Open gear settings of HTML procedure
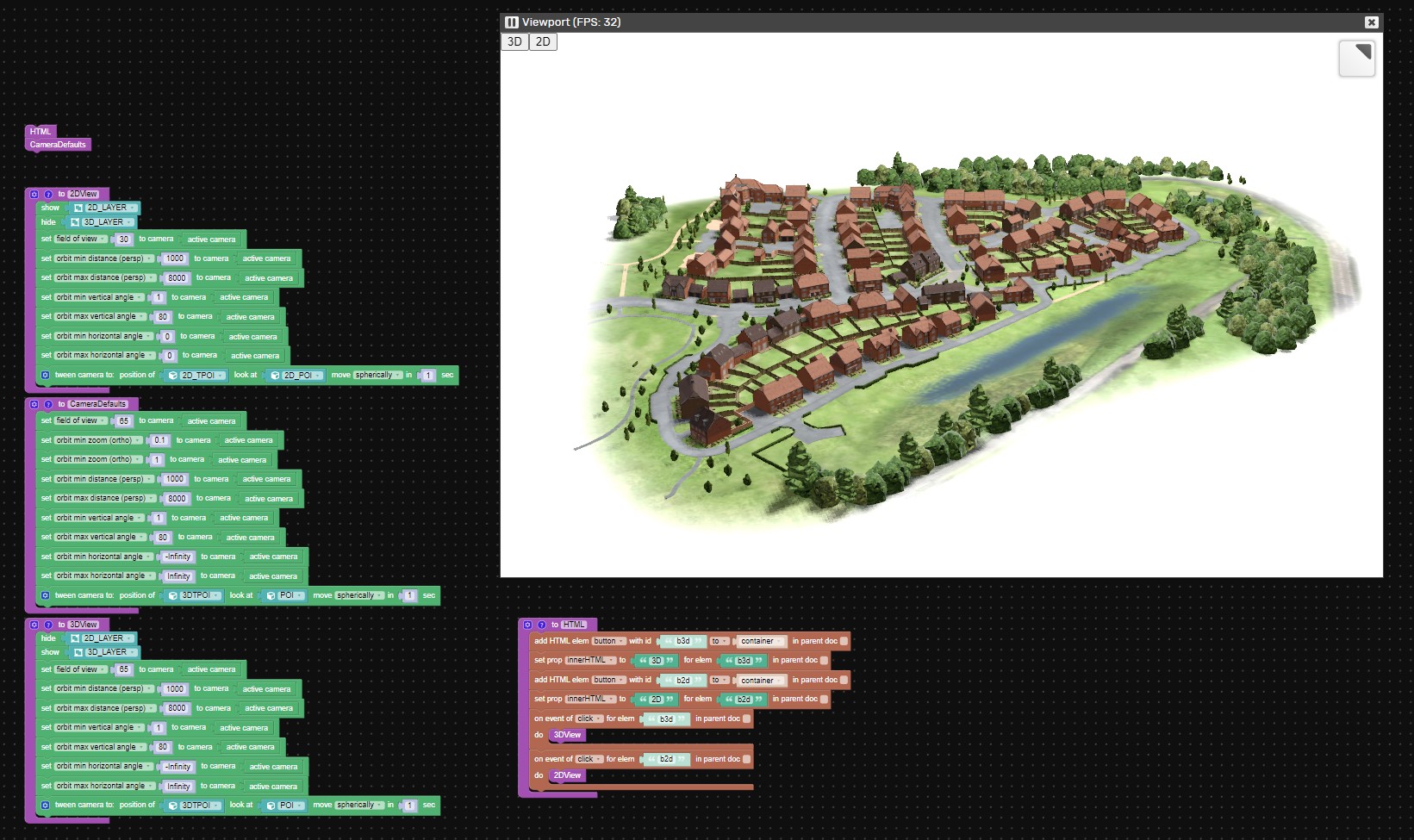 click(x=528, y=625)
